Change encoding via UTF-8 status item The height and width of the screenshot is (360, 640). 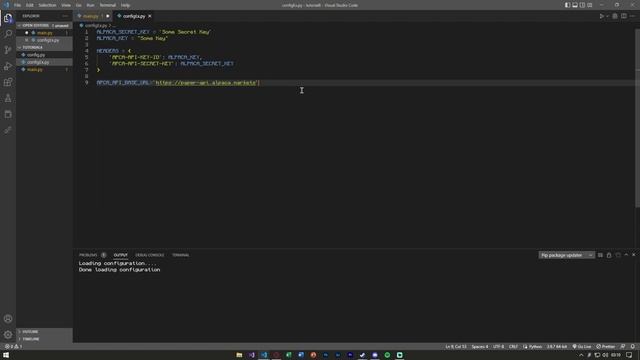(498, 347)
